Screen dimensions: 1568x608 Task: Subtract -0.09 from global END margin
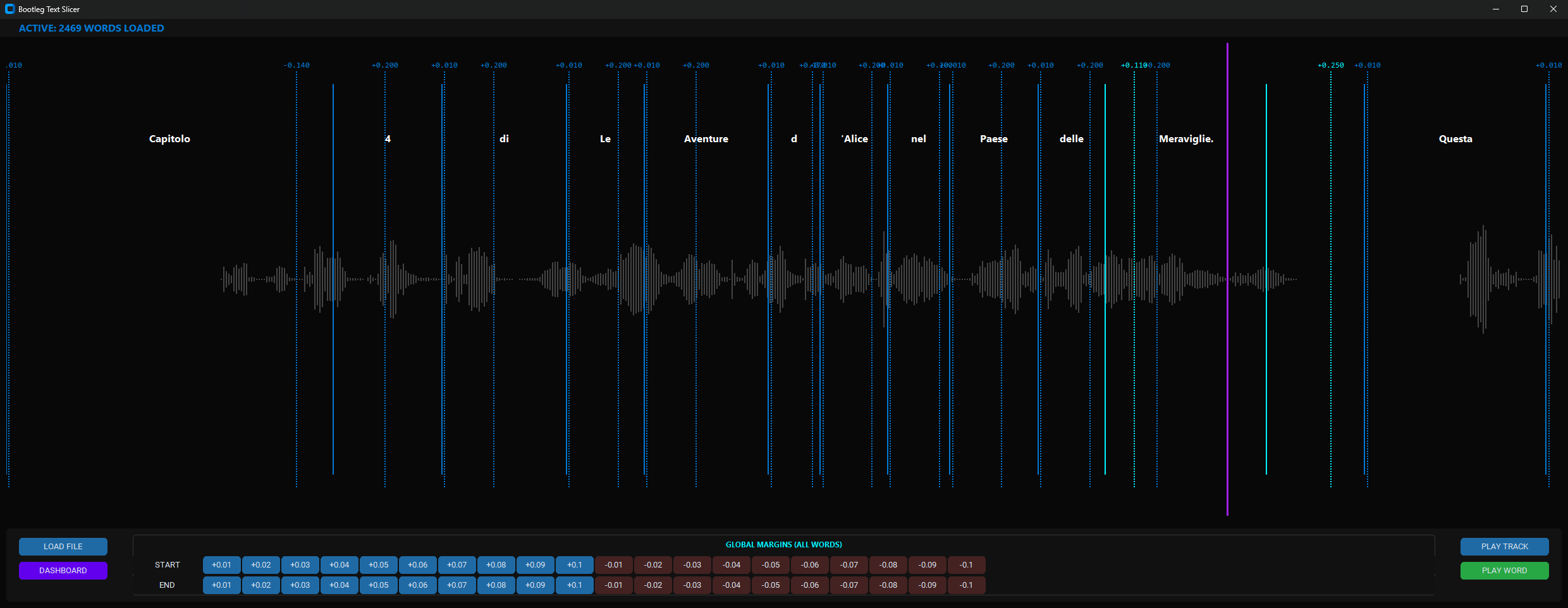[x=927, y=585]
